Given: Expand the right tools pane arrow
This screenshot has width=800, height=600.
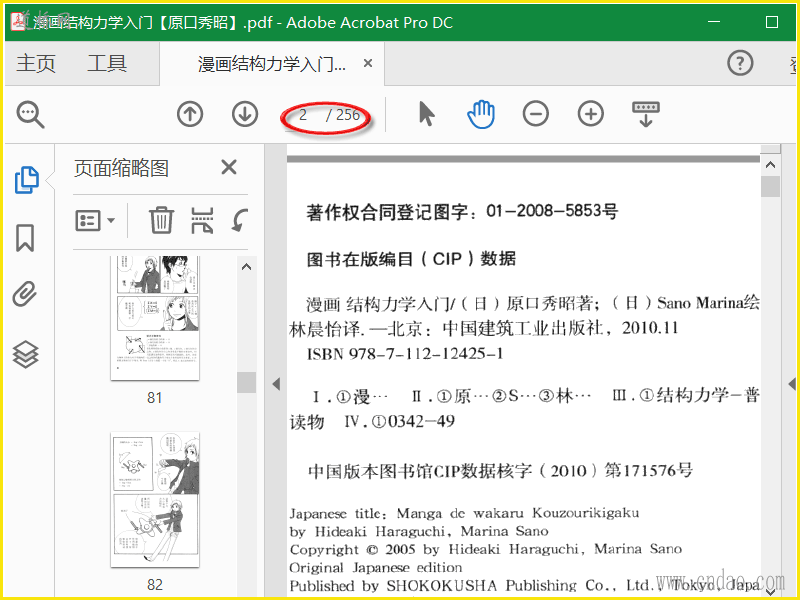Looking at the screenshot, I should pyautogui.click(x=792, y=384).
